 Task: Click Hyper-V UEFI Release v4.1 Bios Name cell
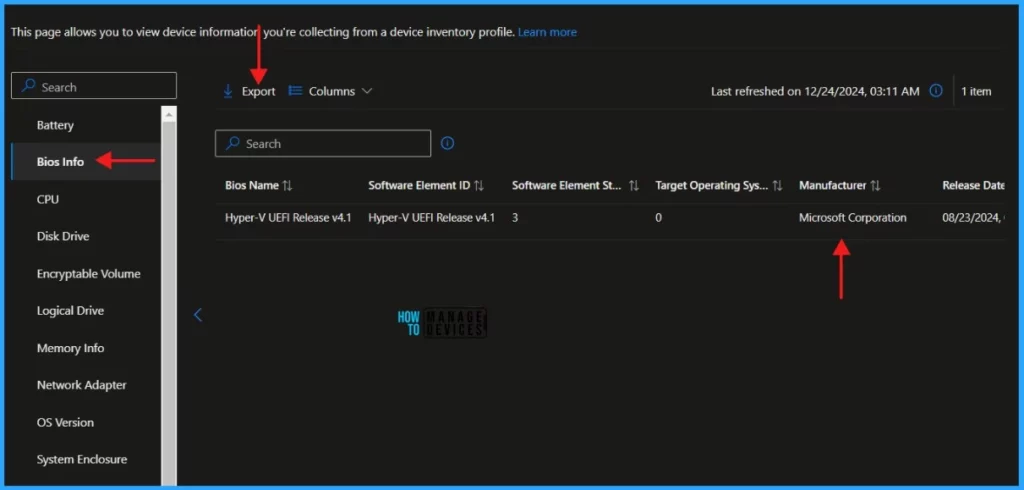click(288, 218)
